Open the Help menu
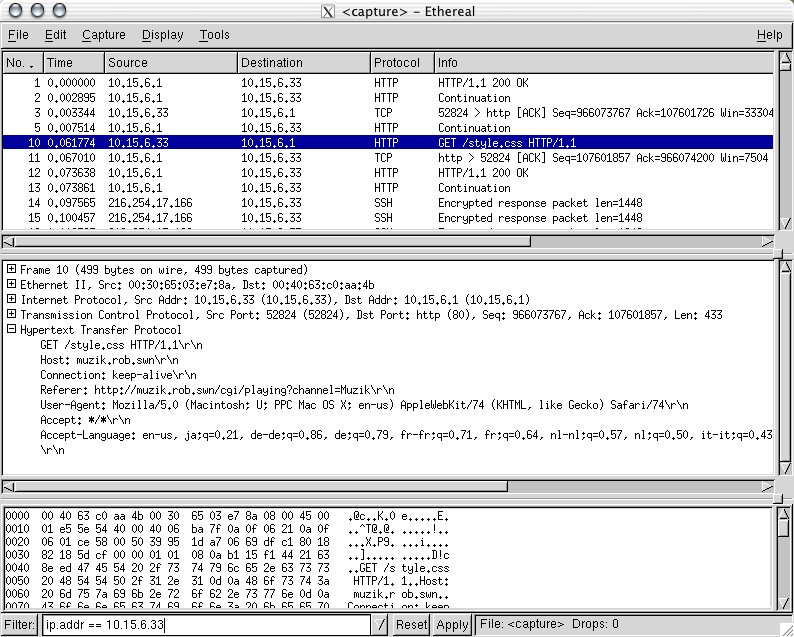The width and height of the screenshot is (794, 637). point(769,35)
